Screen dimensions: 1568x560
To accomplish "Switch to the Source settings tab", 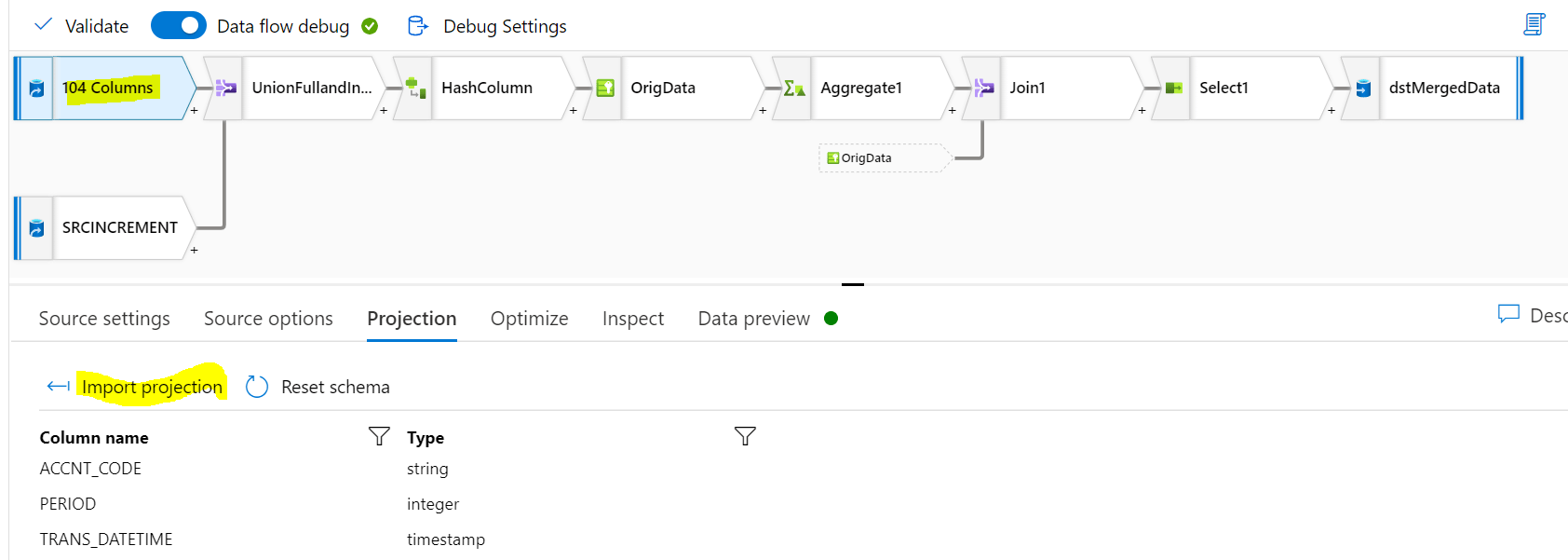I will [x=104, y=319].
